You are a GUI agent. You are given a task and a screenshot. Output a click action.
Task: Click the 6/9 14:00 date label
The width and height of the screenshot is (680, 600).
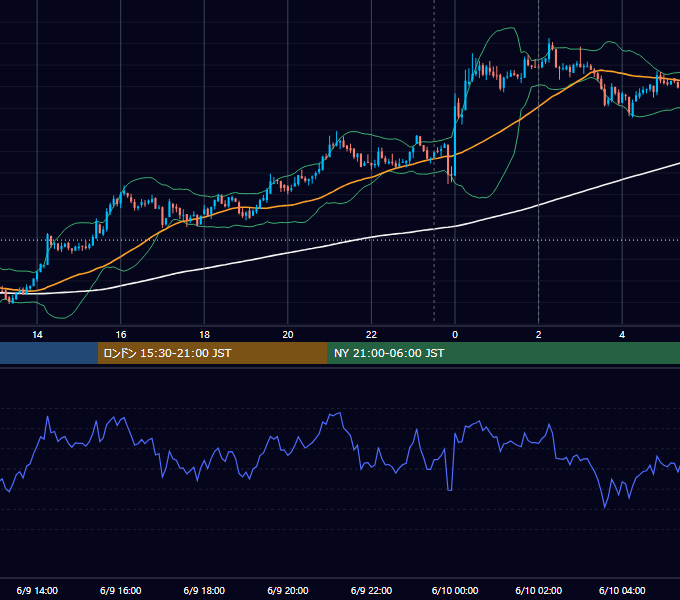coord(37,590)
